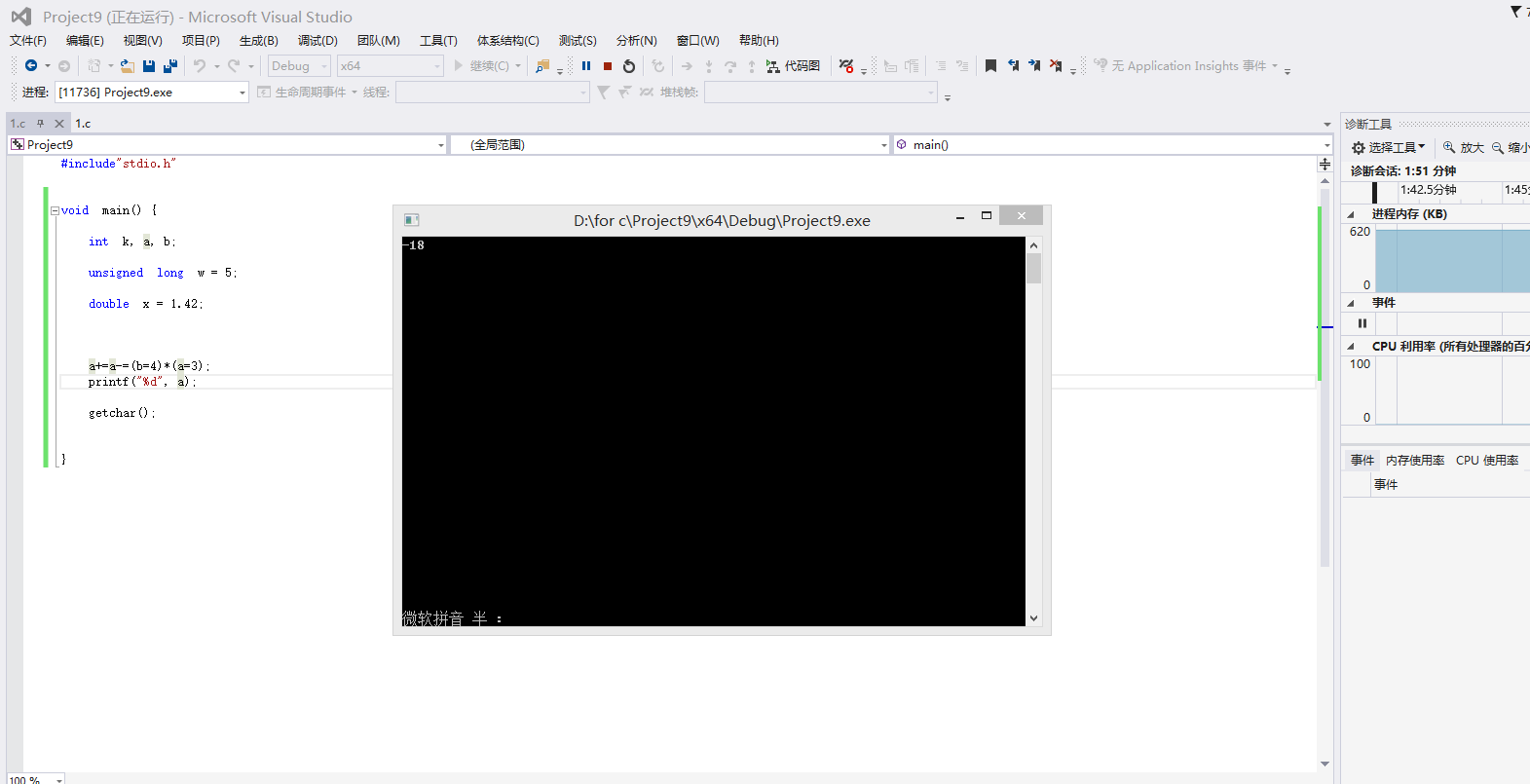
Task: Close the 1.c preview tab
Action: [x=59, y=124]
